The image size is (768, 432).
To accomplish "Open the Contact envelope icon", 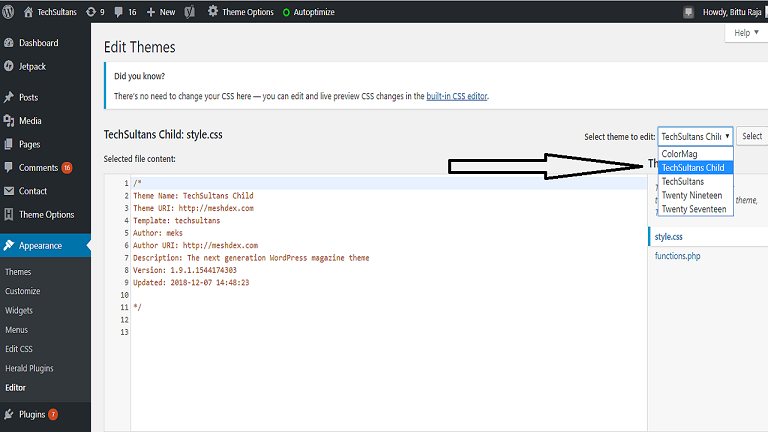I will (x=9, y=191).
